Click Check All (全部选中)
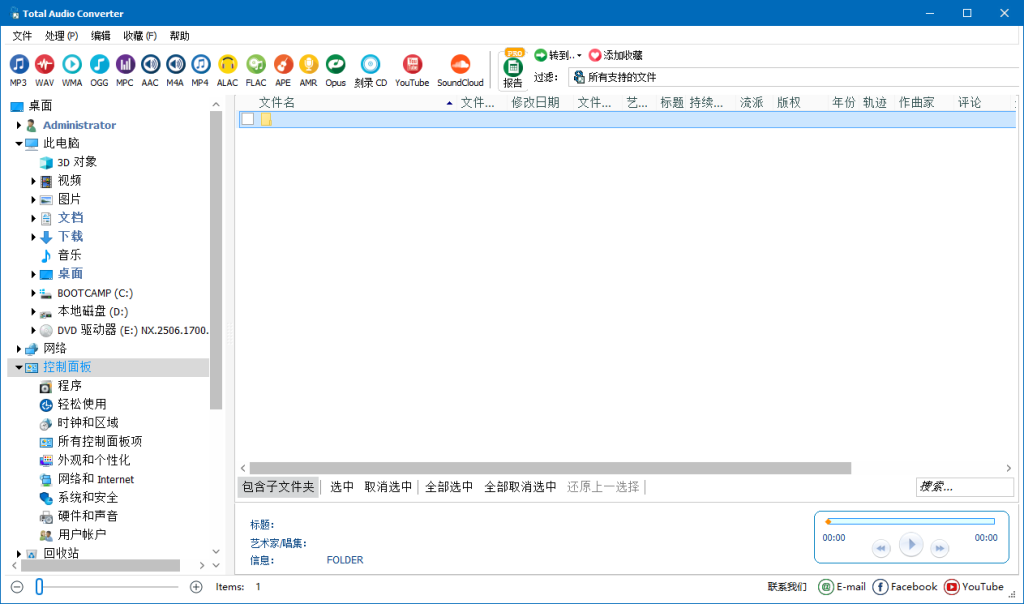 coord(449,486)
